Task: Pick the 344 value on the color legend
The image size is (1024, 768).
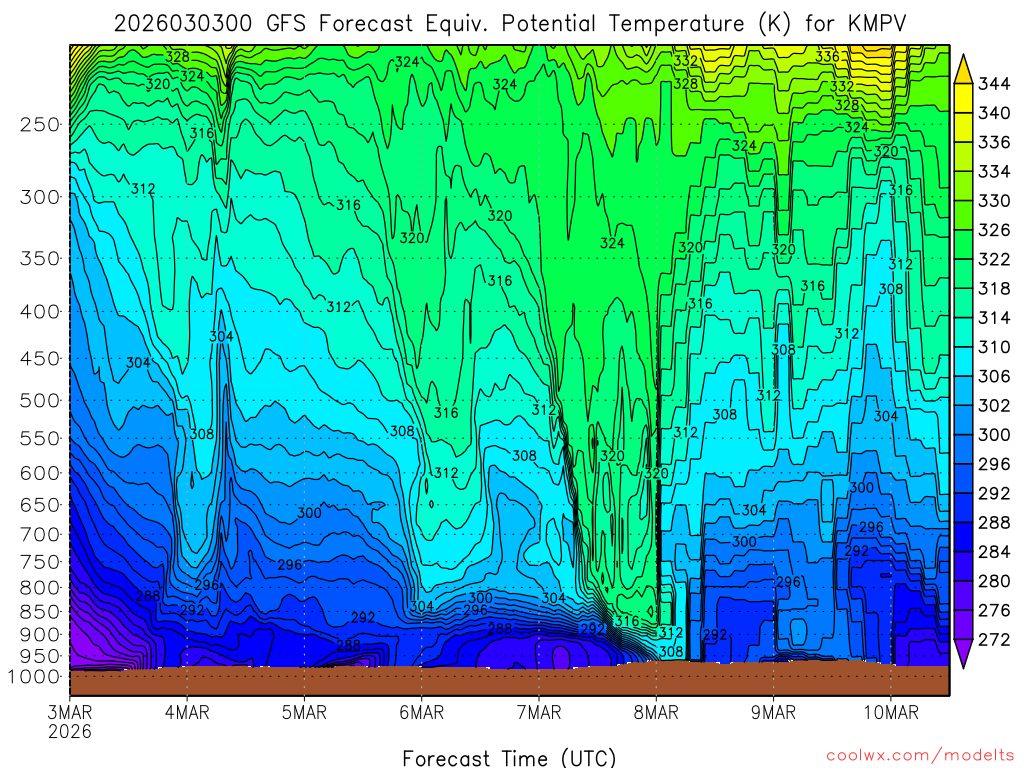Action: point(994,84)
